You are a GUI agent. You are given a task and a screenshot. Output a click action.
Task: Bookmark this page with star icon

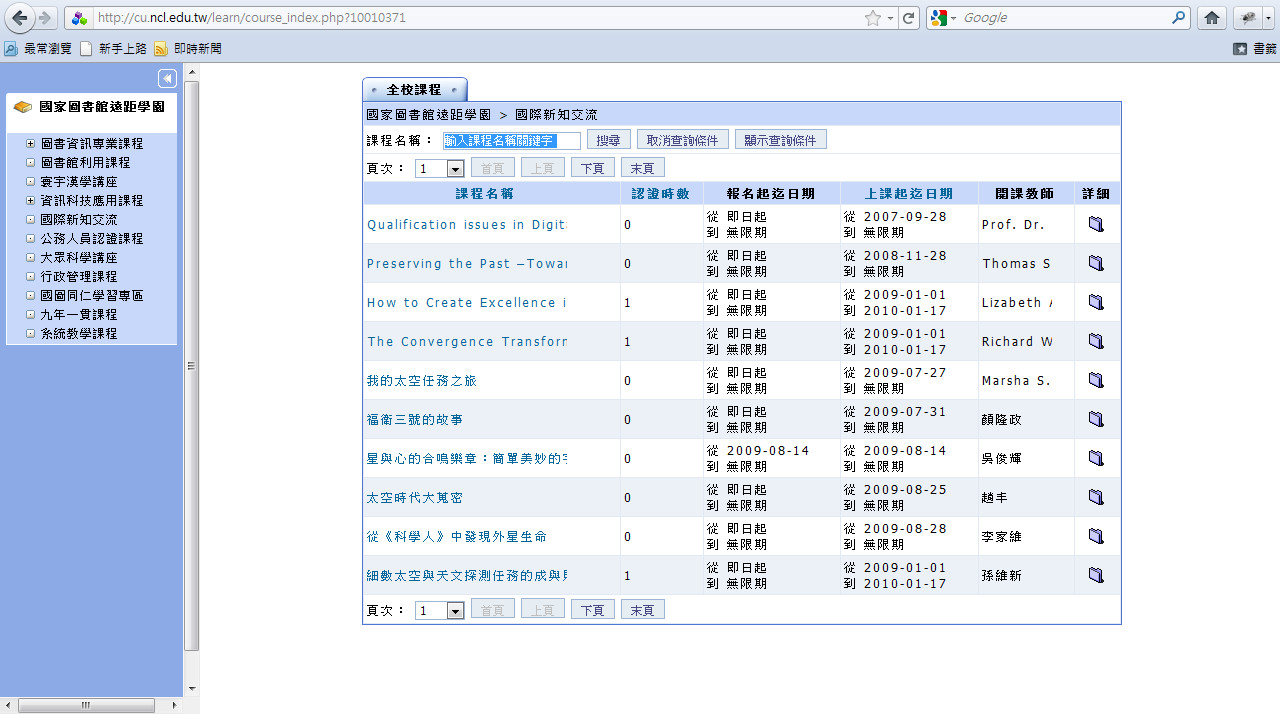(872, 18)
